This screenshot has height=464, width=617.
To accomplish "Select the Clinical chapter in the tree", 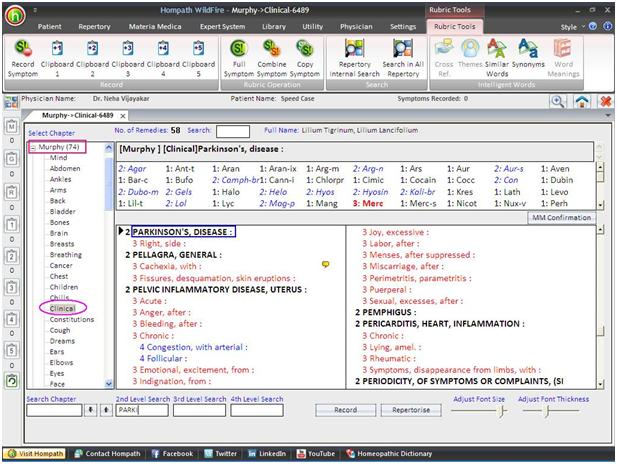I will tap(62, 309).
